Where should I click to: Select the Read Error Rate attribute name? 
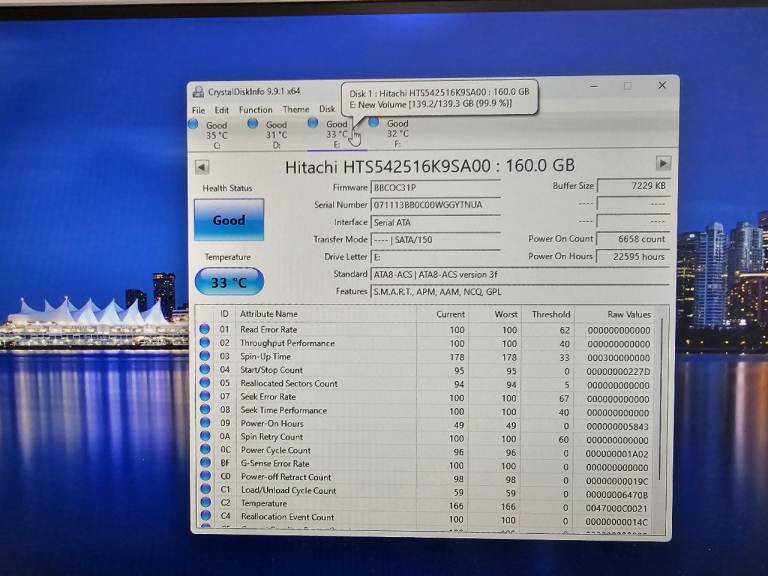268,330
